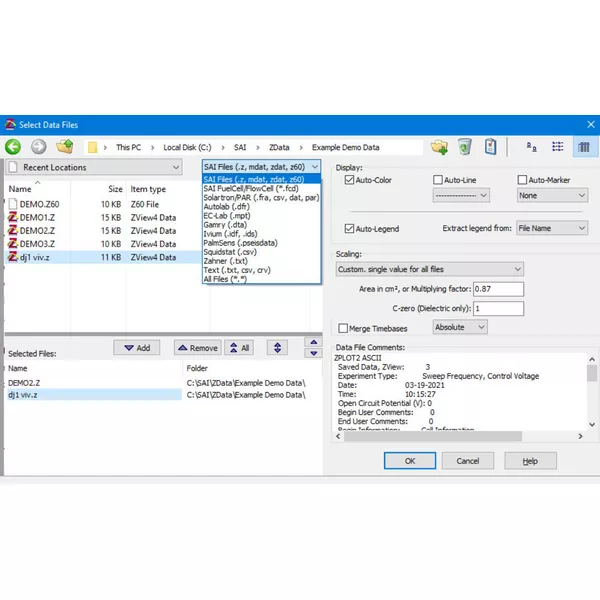This screenshot has width=600, height=600.
Task: Choose Zahner (.txt) file type
Action: point(261,261)
